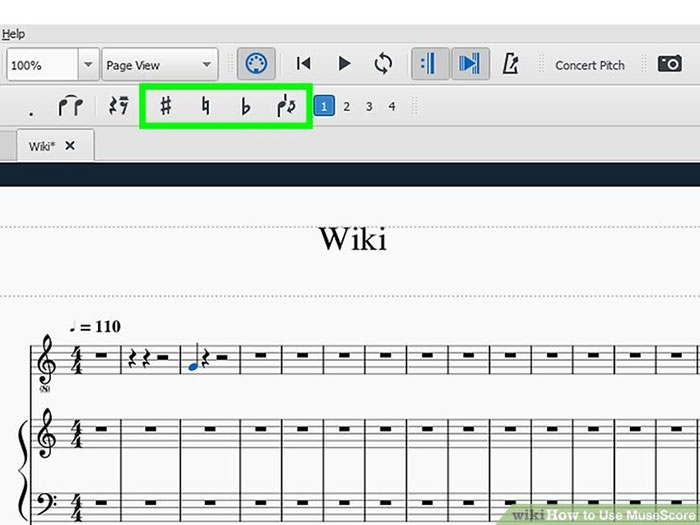Apply flat accidental

pyautogui.click(x=246, y=106)
